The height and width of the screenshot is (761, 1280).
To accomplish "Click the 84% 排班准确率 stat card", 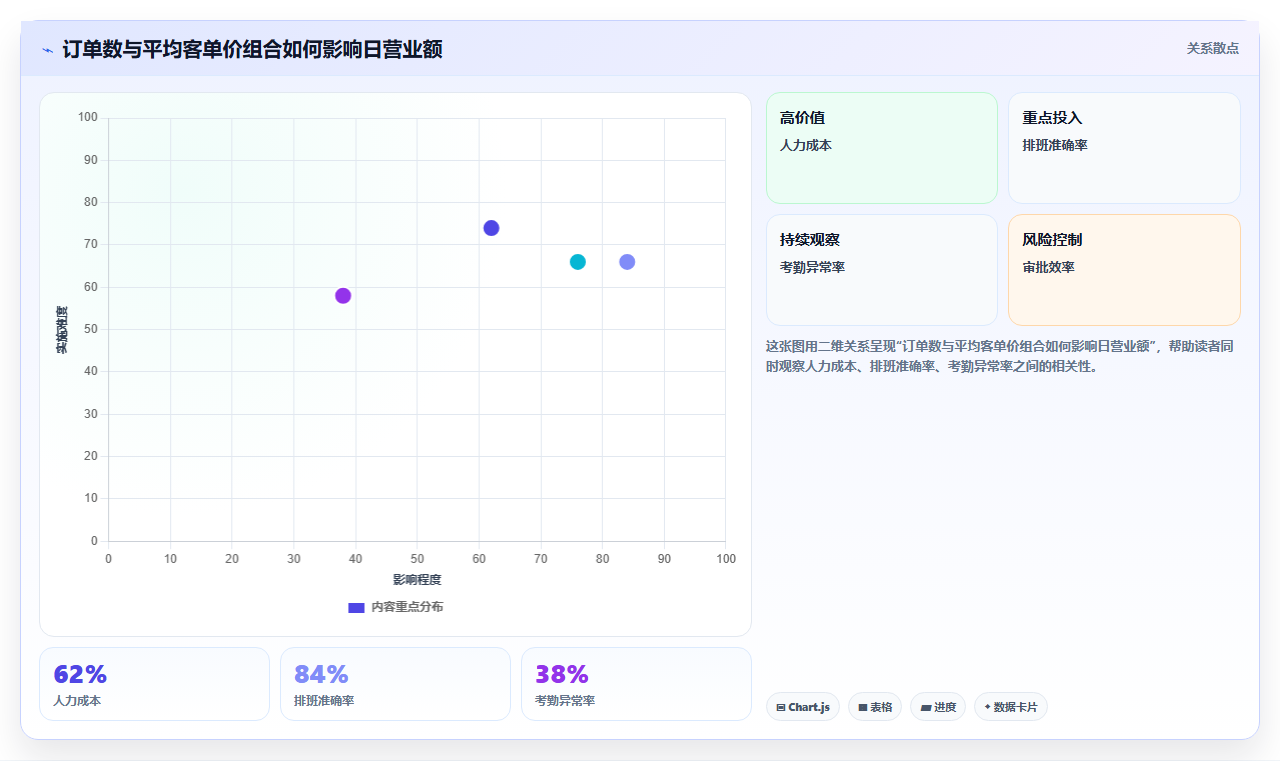I will pos(395,684).
